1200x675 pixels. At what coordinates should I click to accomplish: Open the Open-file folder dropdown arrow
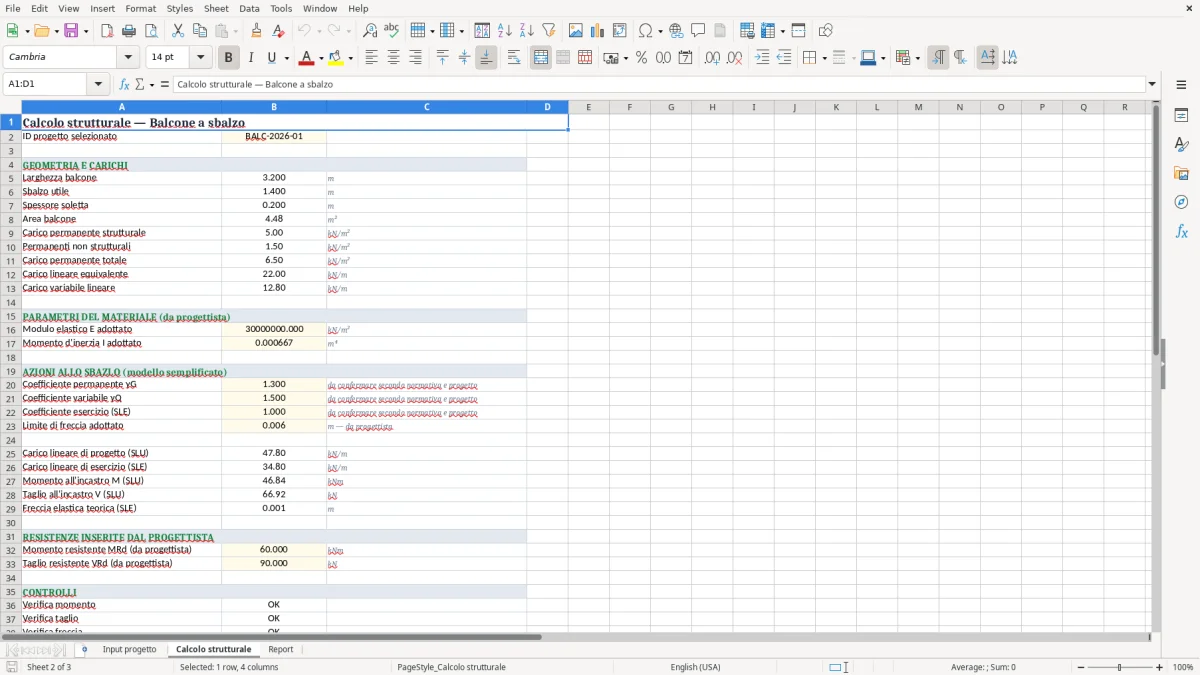pos(55,31)
